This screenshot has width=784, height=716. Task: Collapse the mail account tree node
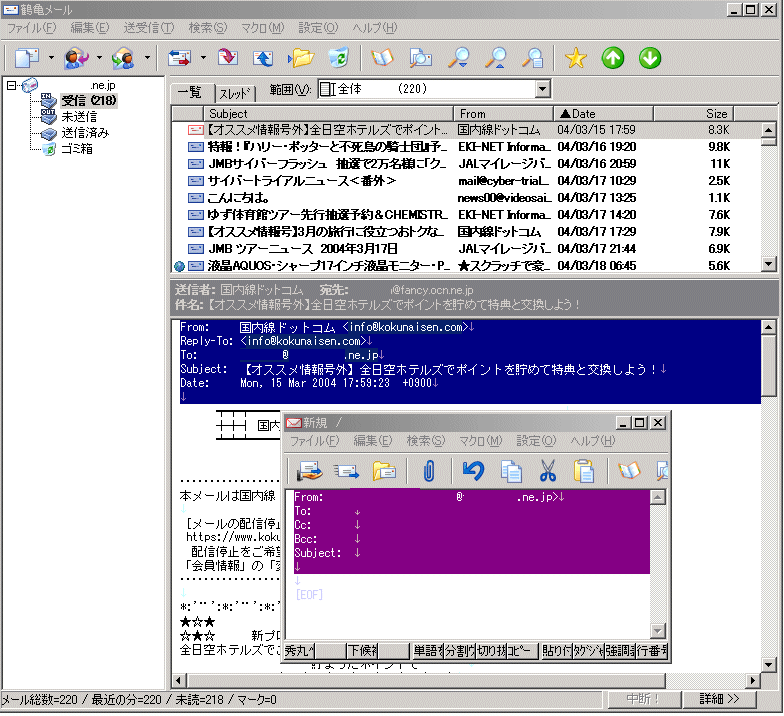coord(11,85)
